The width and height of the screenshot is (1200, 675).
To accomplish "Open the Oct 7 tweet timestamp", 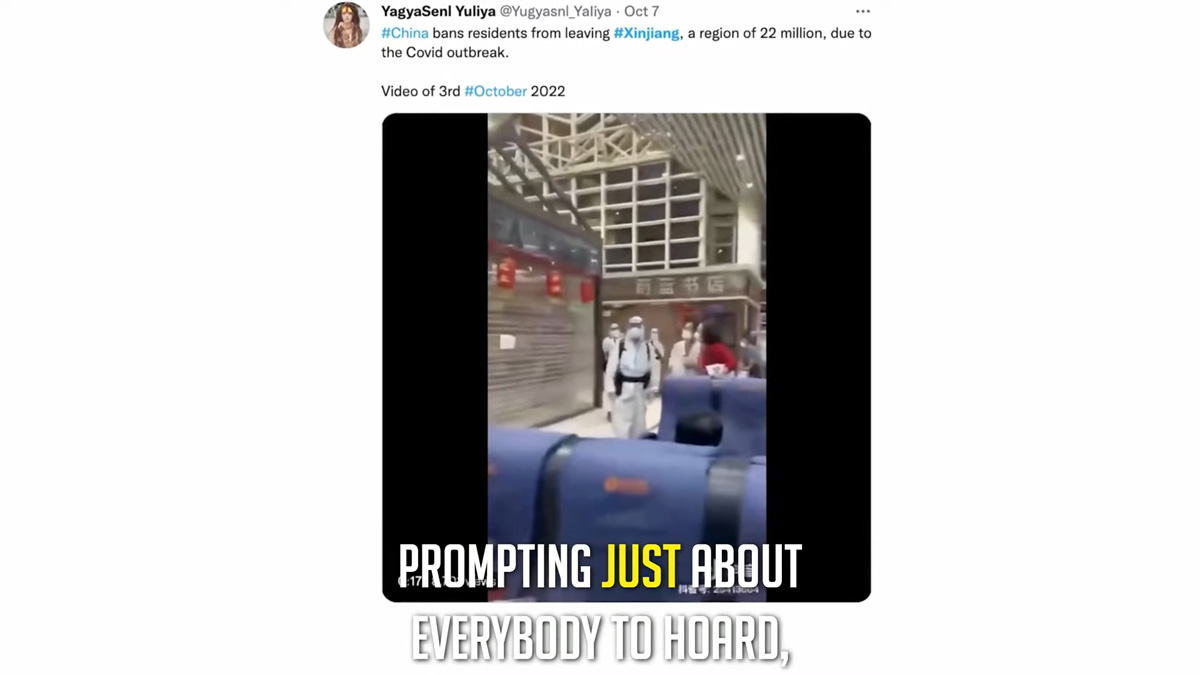I will coord(642,12).
